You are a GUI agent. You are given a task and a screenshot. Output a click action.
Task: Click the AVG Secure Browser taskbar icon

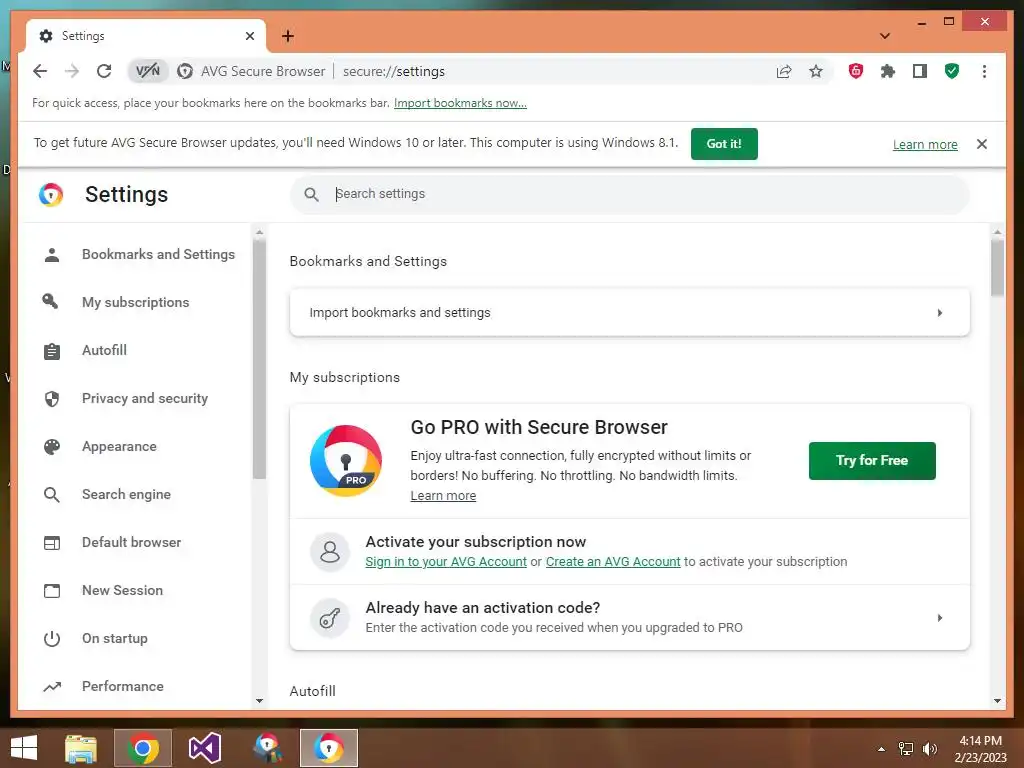pos(328,748)
